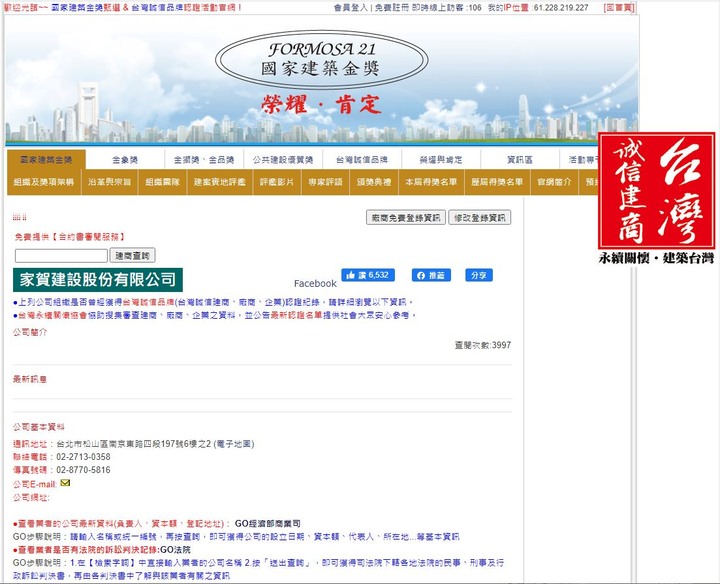Click the Facebook Like button showing 6,532
This screenshot has width=720, height=584.
(x=368, y=275)
